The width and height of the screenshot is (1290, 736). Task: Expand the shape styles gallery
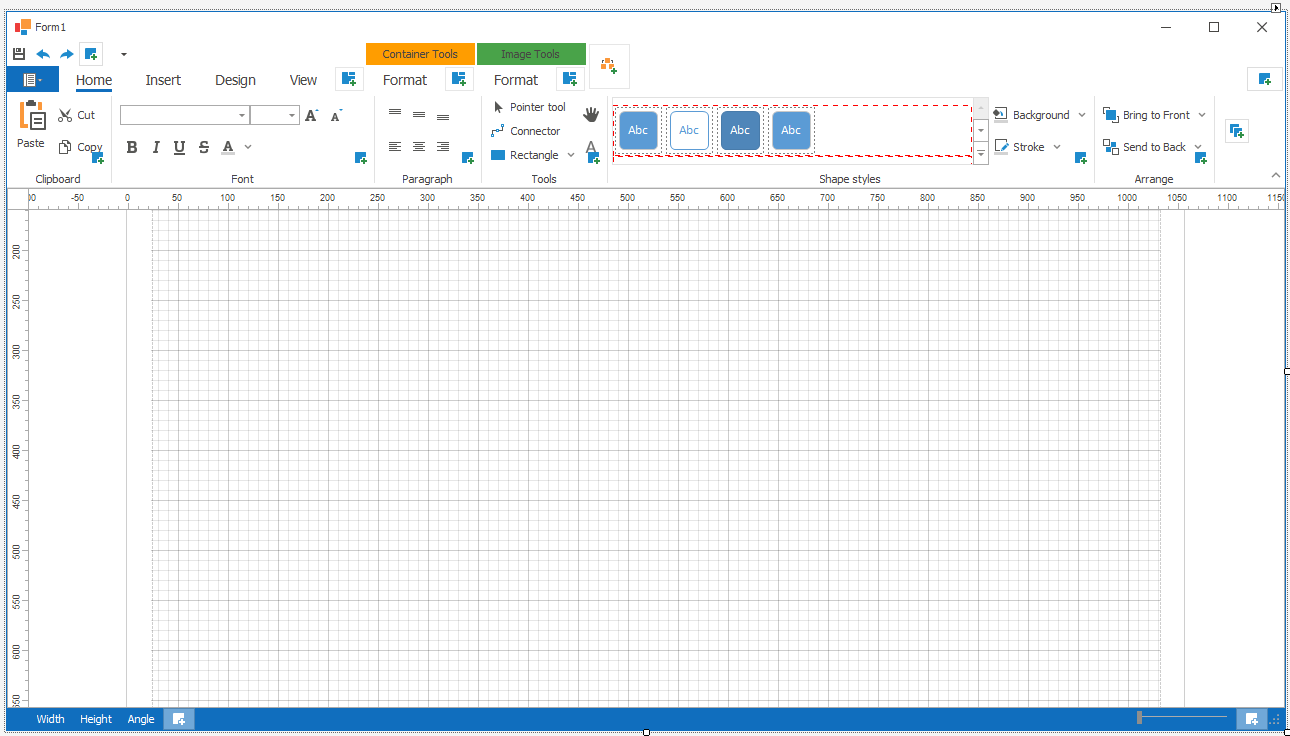981,152
